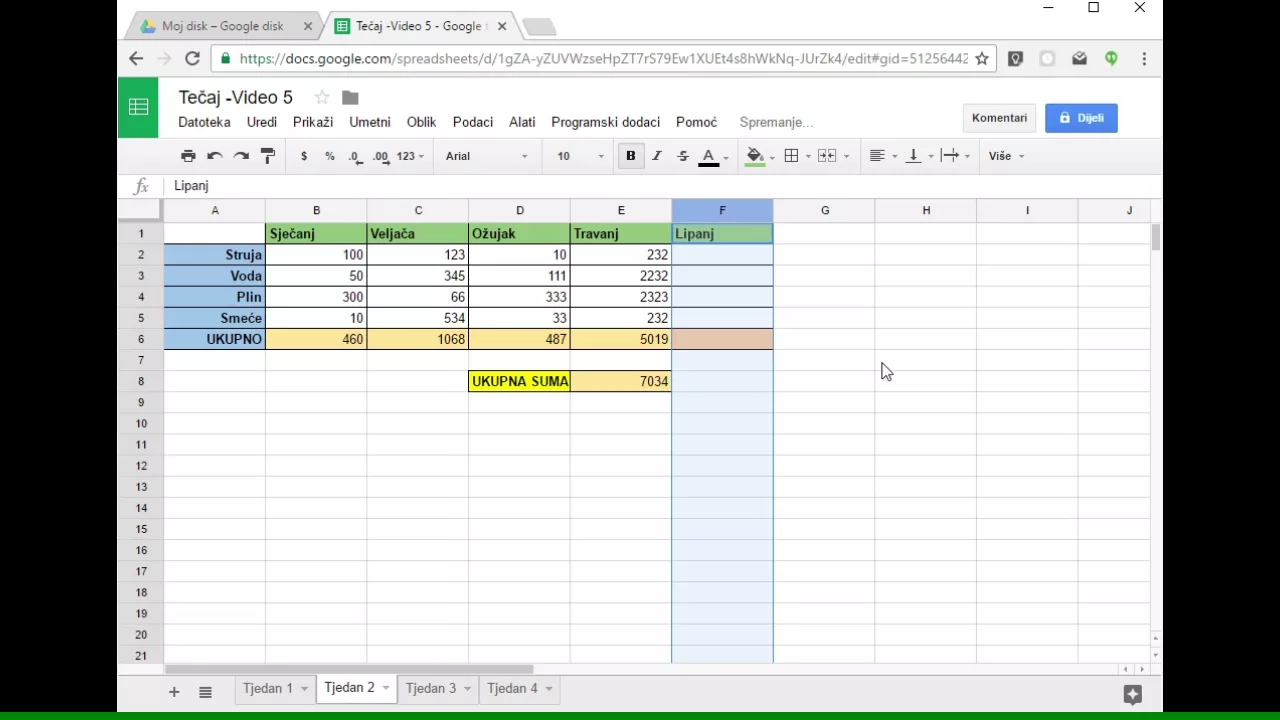
Task: Format the cell as currency with the $ icon
Action: pyautogui.click(x=304, y=156)
